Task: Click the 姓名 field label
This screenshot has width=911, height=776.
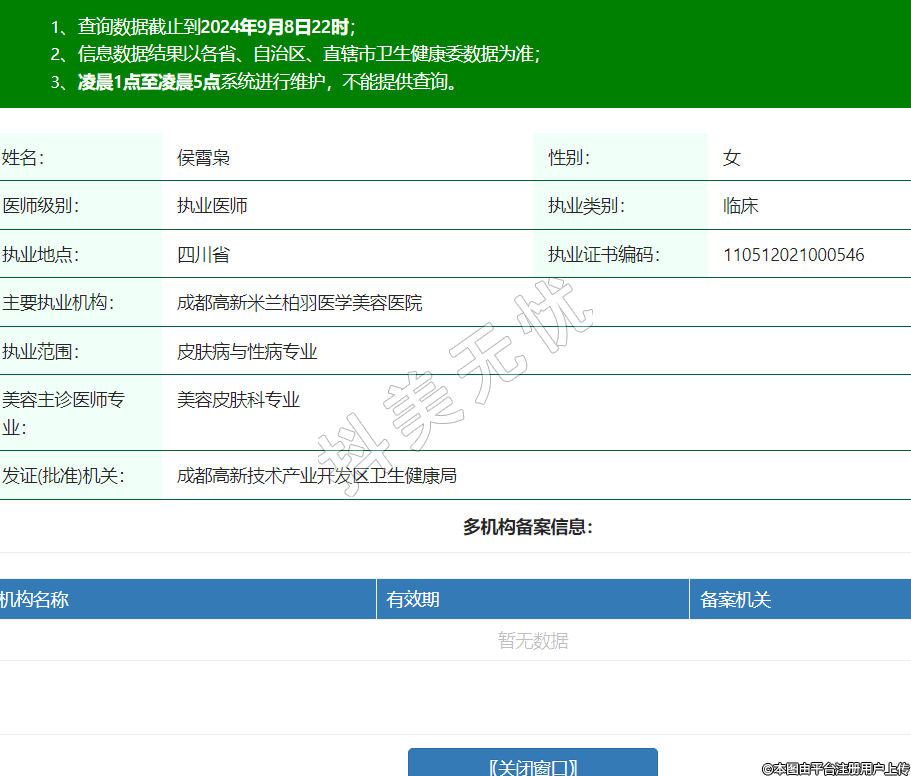Action: [x=23, y=158]
